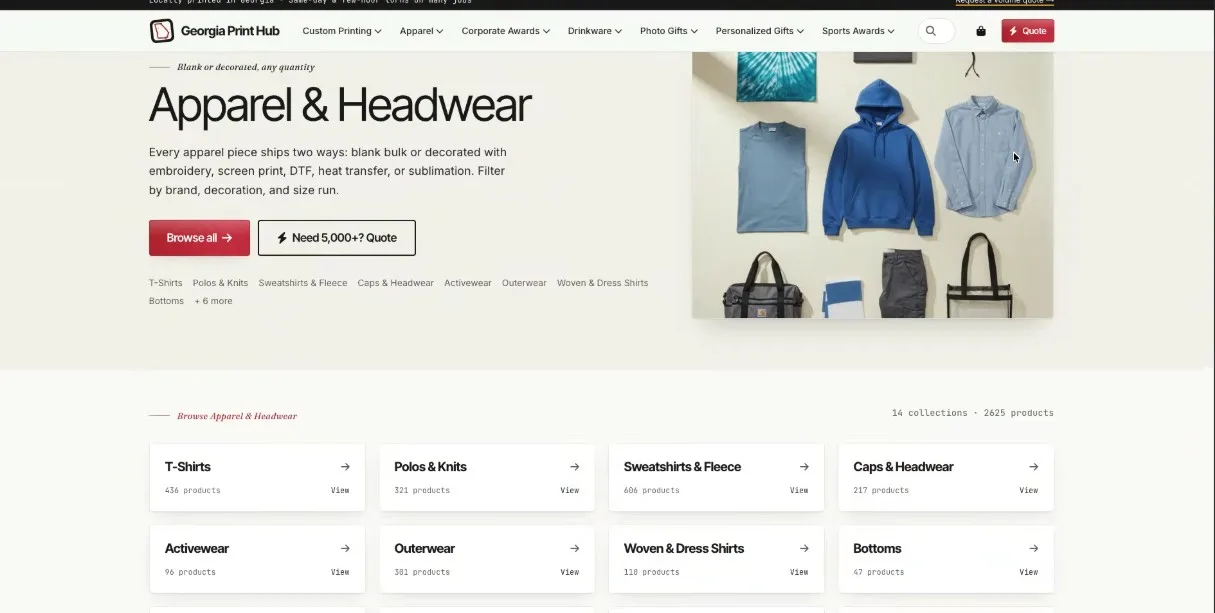Show the '+ 6 more' categories
This screenshot has width=1215, height=613.
click(213, 301)
